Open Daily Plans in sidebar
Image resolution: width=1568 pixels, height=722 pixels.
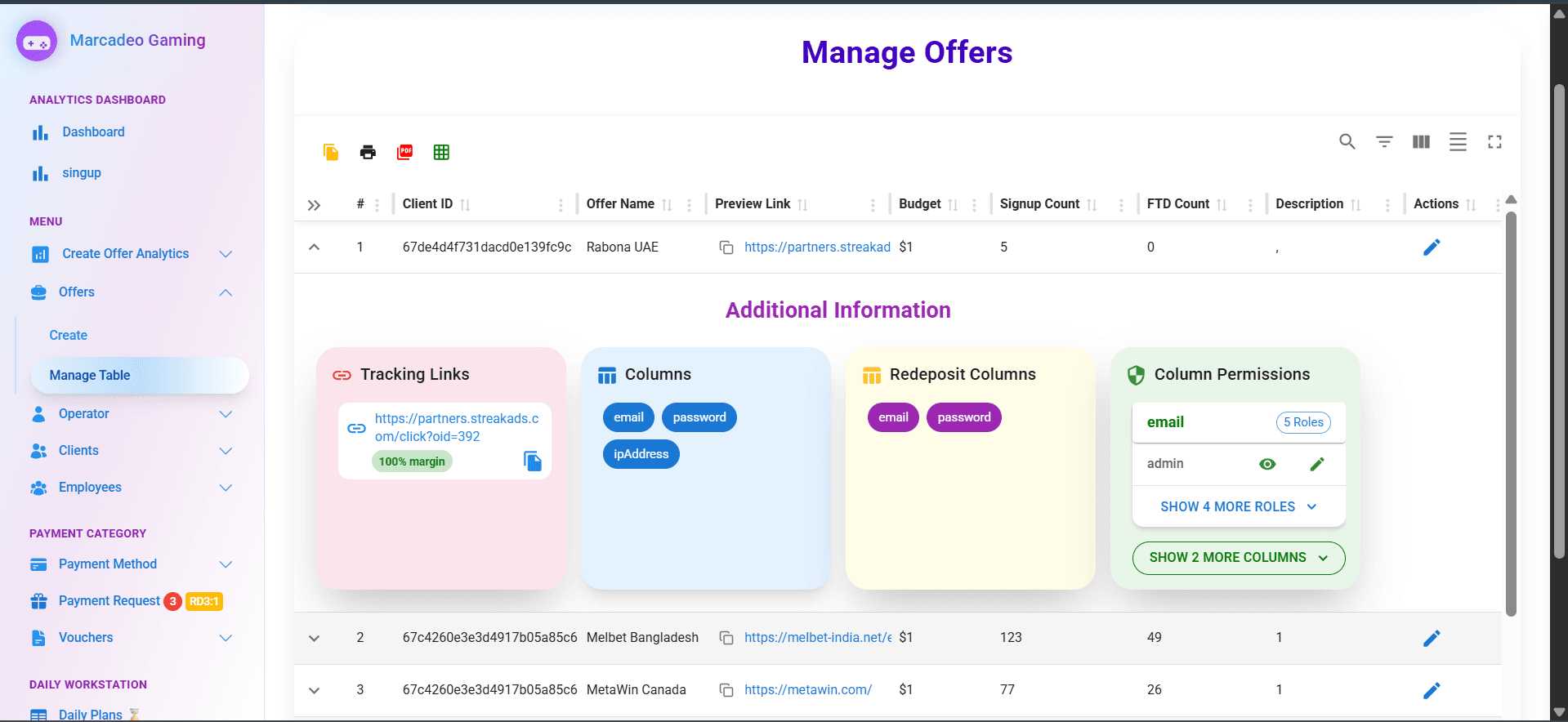tap(90, 715)
